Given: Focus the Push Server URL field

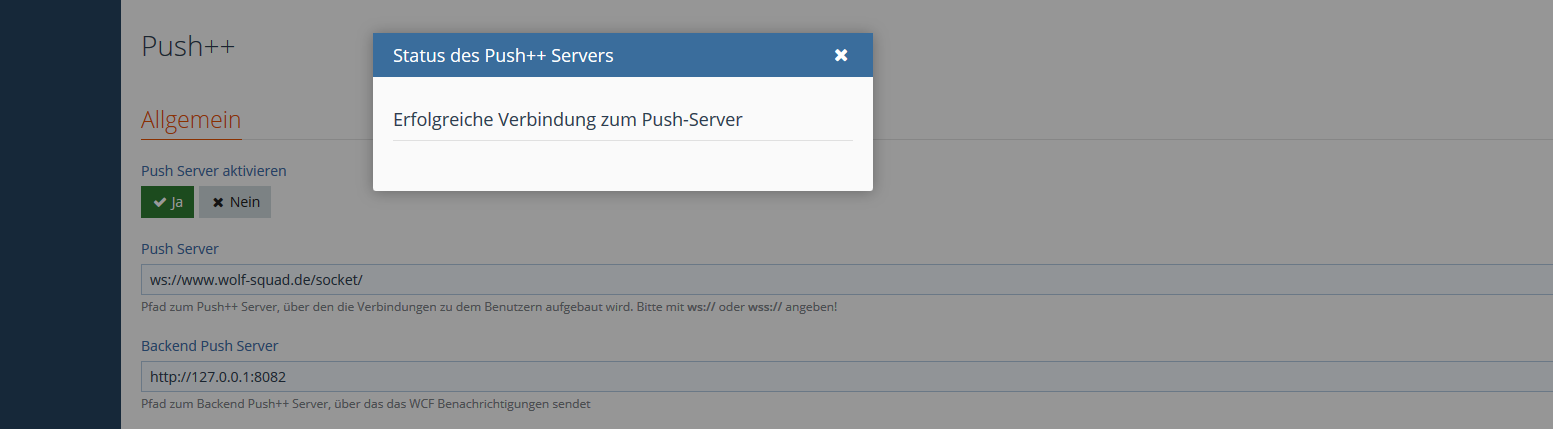Looking at the screenshot, I should click(x=800, y=279).
